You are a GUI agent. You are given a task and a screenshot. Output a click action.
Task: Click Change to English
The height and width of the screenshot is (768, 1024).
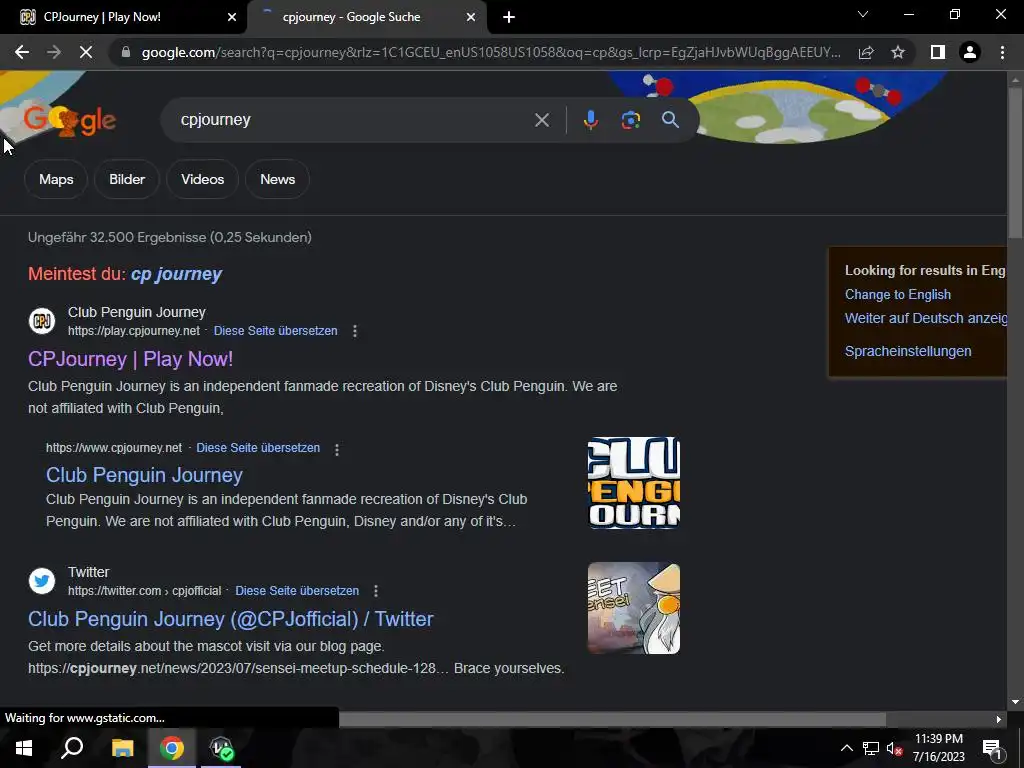pos(897,295)
